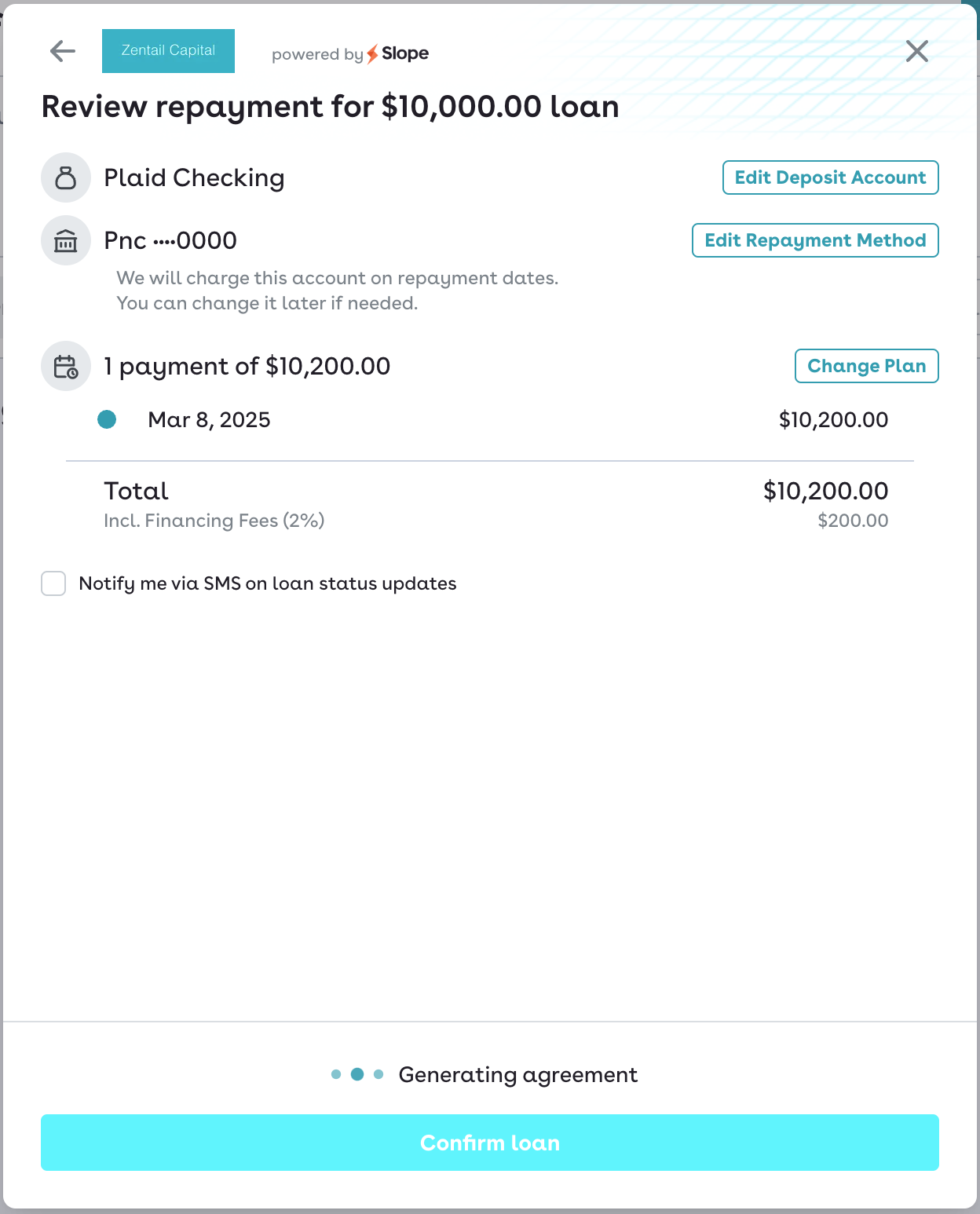This screenshot has width=980, height=1214.
Task: Click the Mar 8 payment dot
Action: point(107,419)
